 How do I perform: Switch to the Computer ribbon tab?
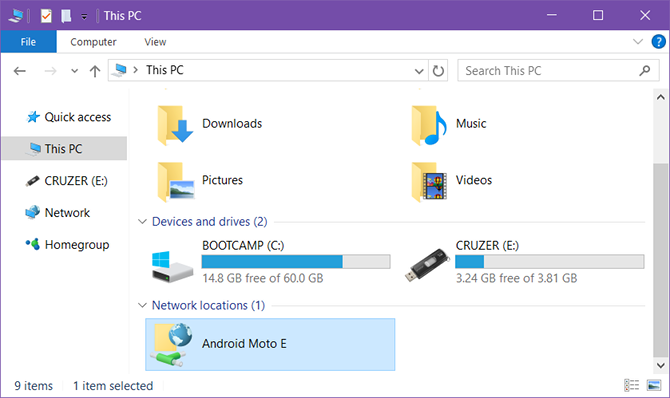93,42
